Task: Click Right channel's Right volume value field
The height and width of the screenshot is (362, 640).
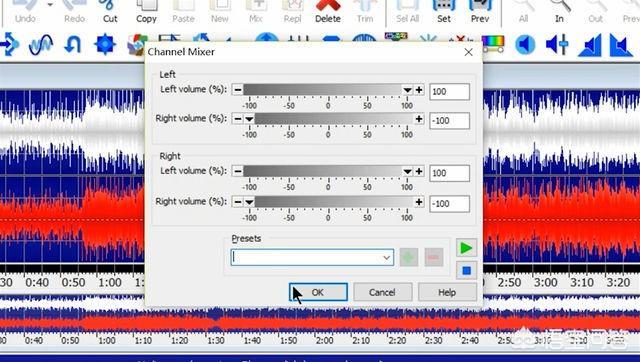Action: [x=449, y=203]
